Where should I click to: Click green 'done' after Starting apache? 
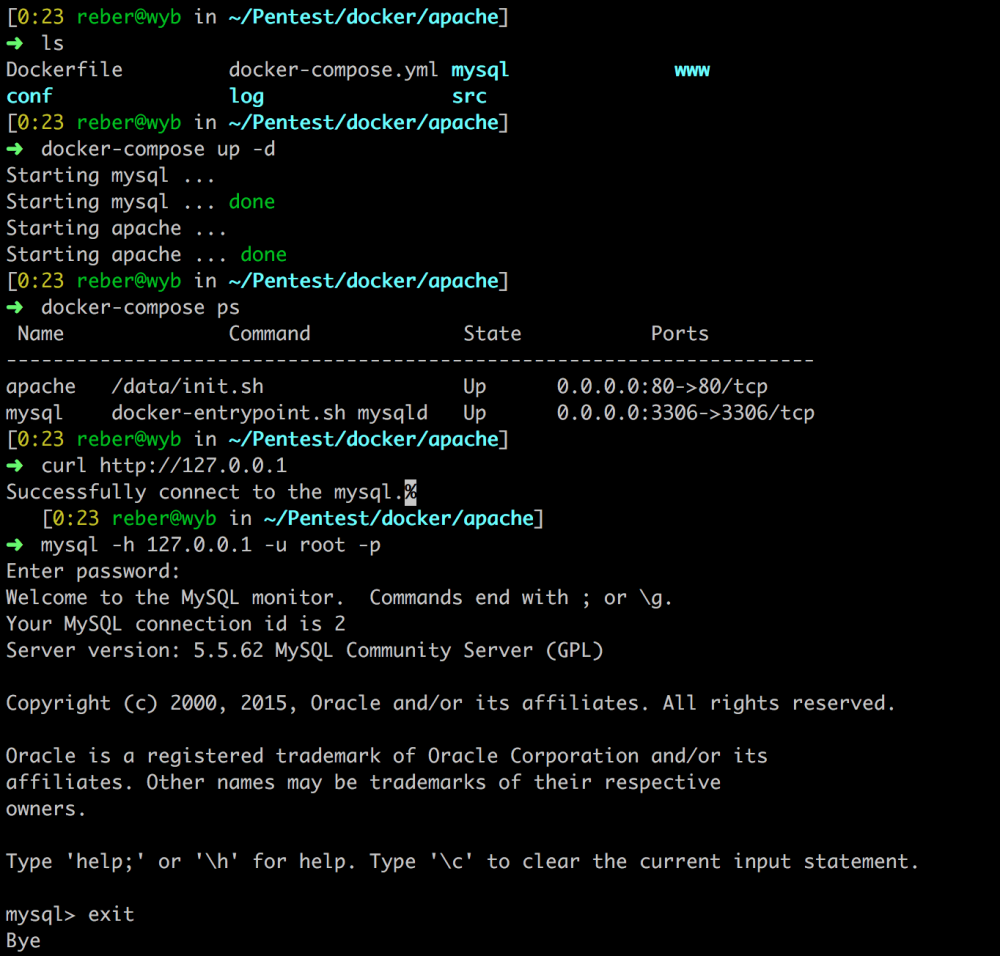coord(263,254)
